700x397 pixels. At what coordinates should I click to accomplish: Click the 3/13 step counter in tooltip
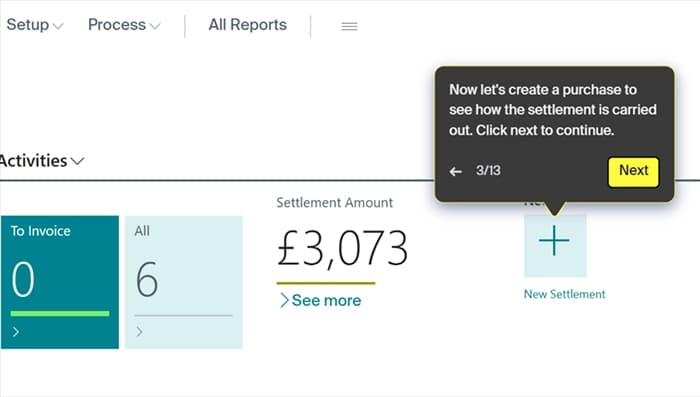click(x=488, y=171)
